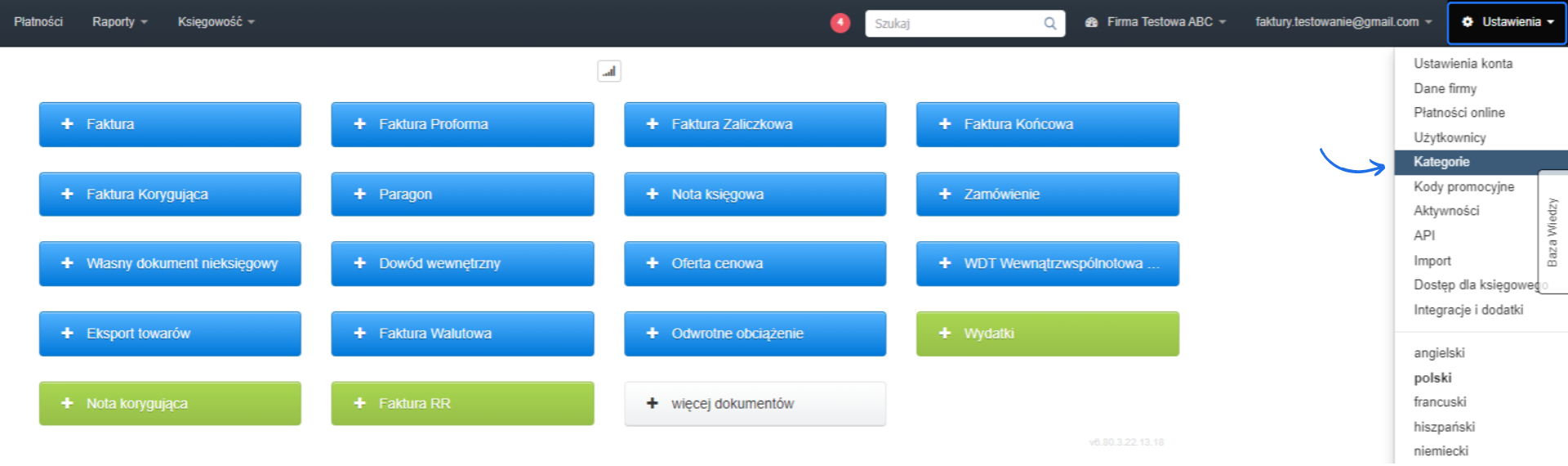Click the plus icon on Wydatki button
Screen dimensions: 1568x466
[945, 333]
